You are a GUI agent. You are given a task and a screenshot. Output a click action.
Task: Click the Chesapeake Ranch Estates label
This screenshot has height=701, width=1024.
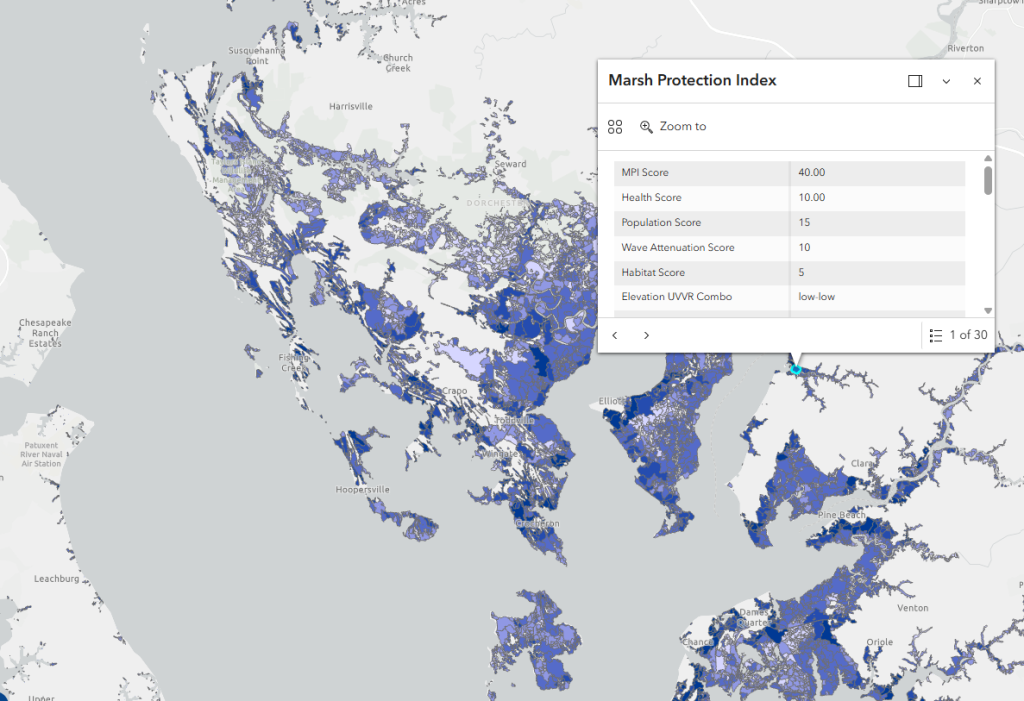coord(45,333)
